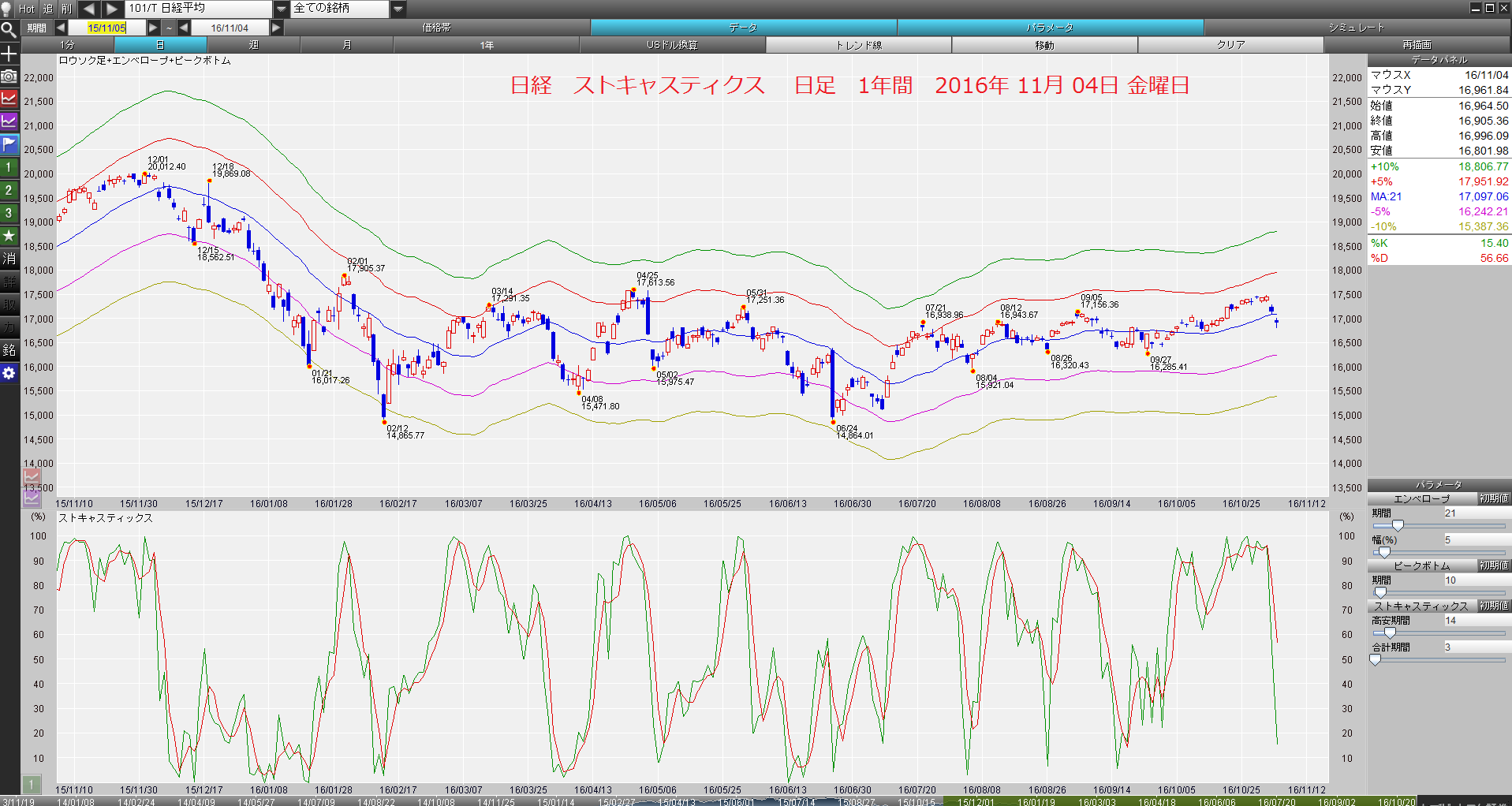Click the purple chart icon in sidebar
1512x806 pixels.
[x=9, y=121]
